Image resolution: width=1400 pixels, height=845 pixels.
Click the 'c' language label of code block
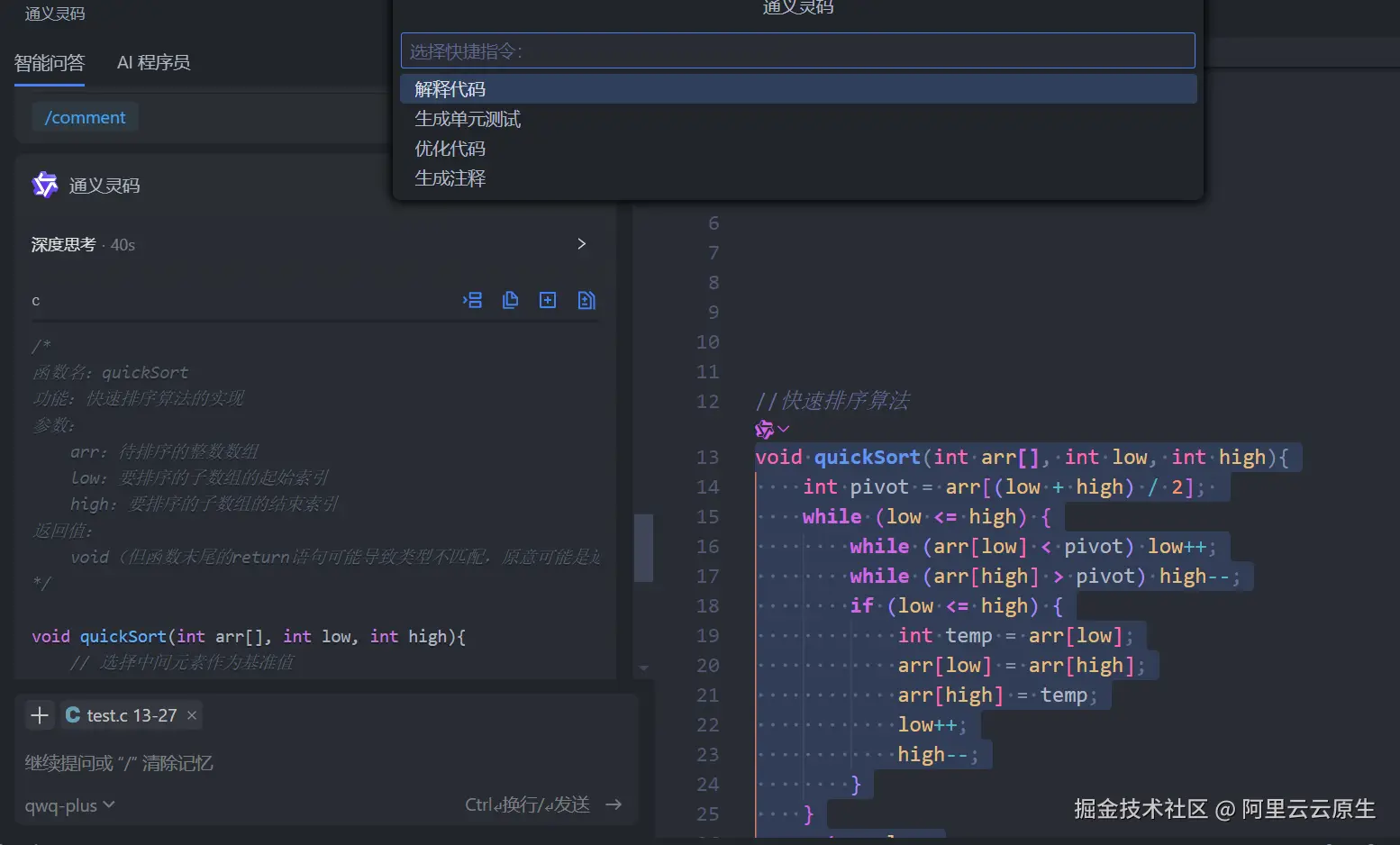pos(36,301)
